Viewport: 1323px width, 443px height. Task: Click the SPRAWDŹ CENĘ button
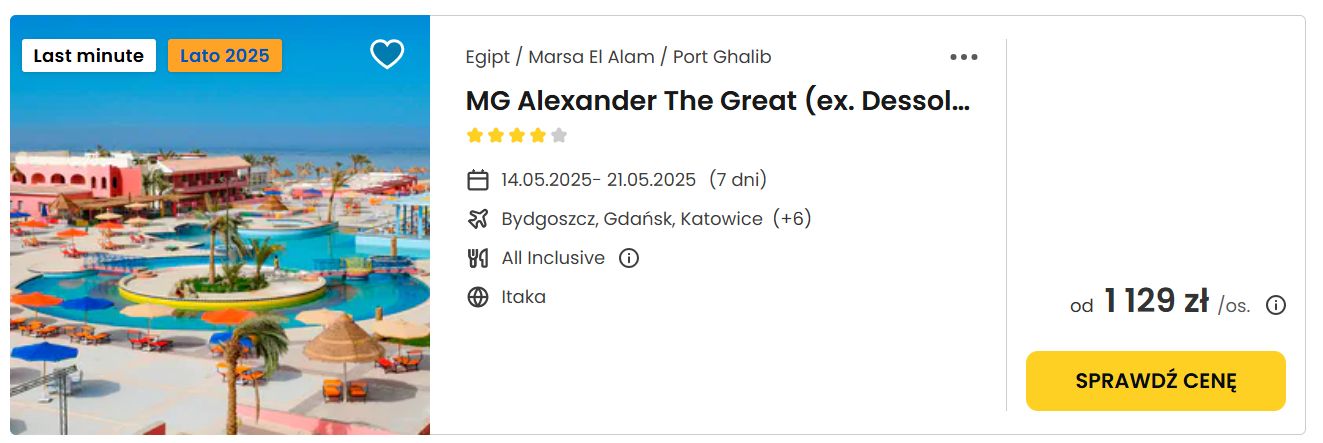pos(1156,381)
